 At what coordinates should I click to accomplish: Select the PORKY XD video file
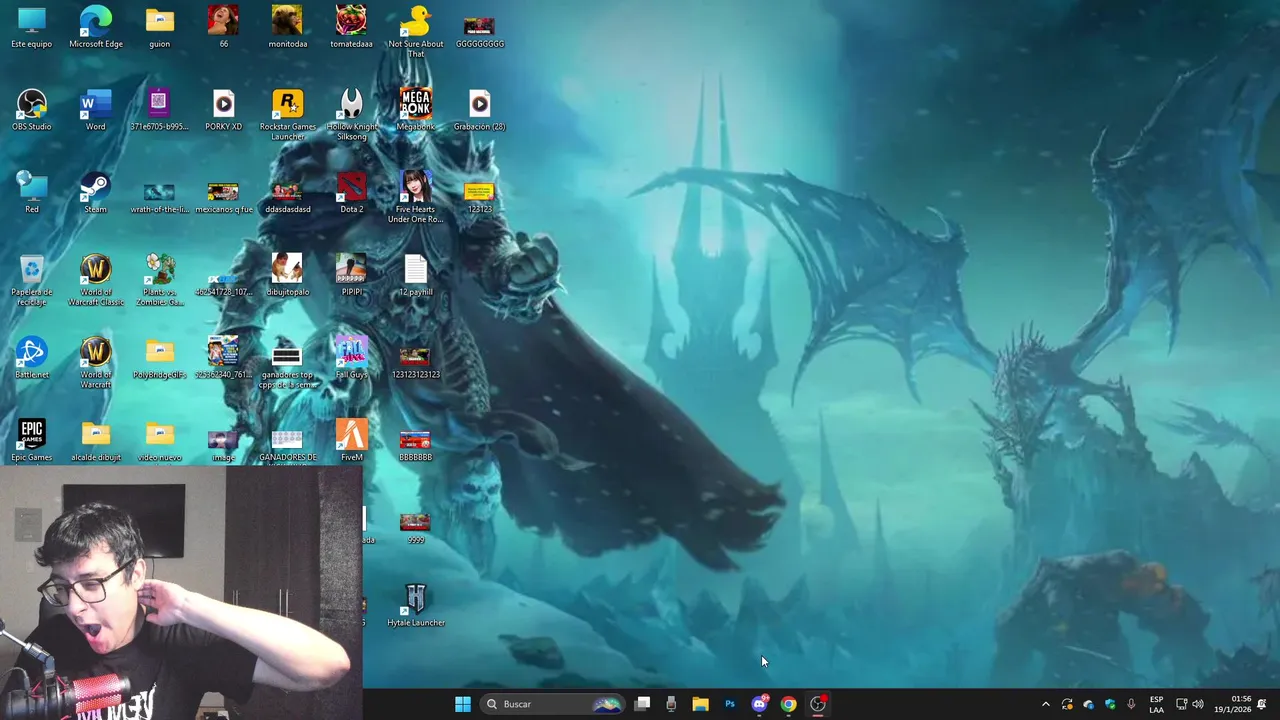click(x=223, y=110)
